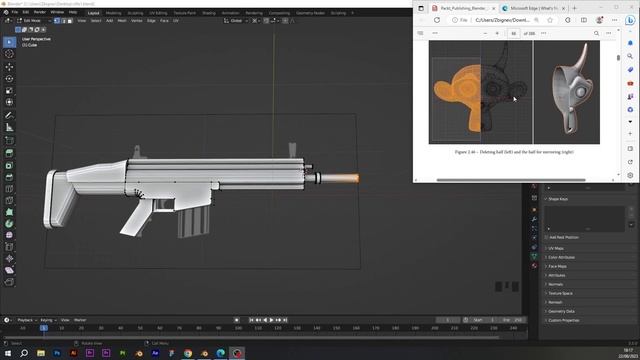Toggle Add Rest Position checkbox
The image size is (640, 360).
click(546, 237)
